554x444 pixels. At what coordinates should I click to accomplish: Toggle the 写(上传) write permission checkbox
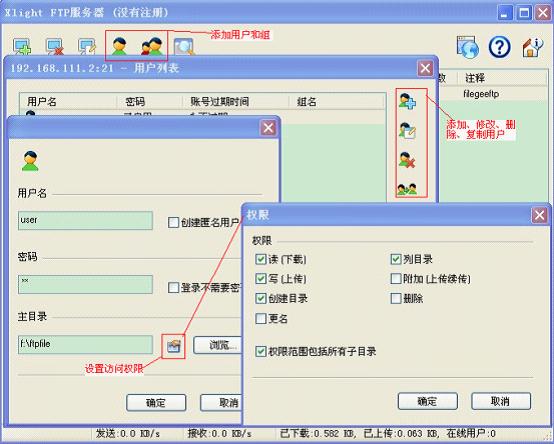(x=261, y=279)
